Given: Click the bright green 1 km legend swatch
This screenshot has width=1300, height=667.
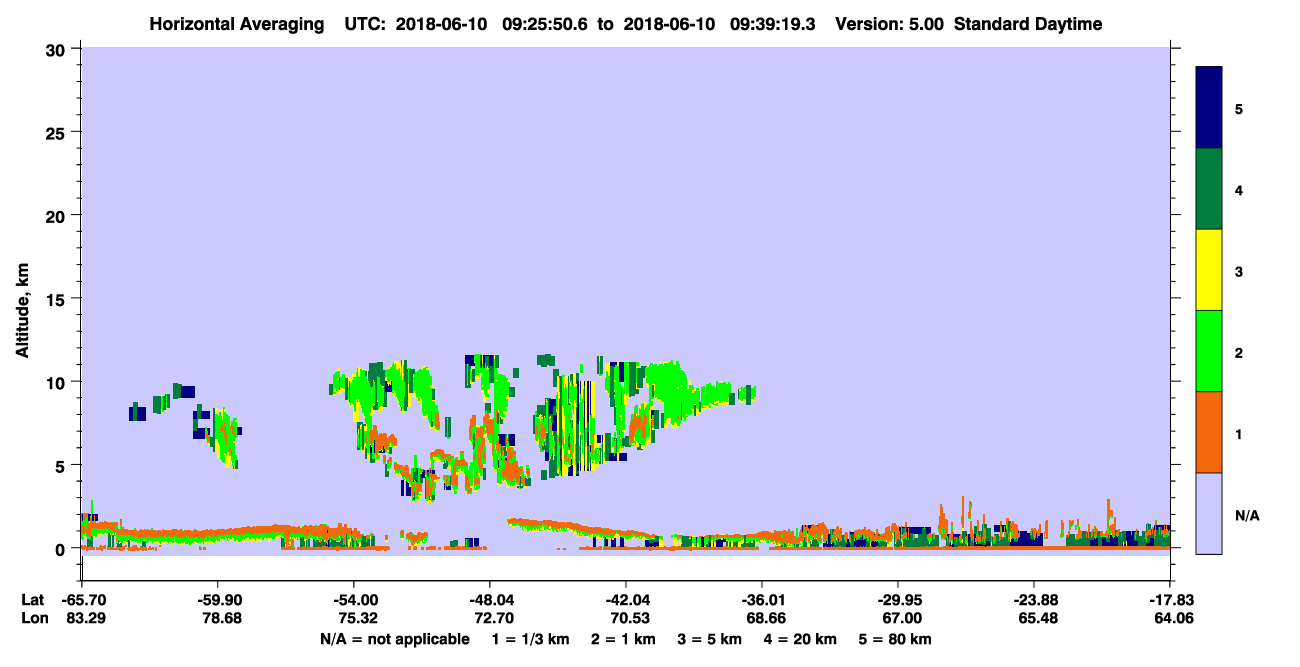Looking at the screenshot, I should tap(1209, 351).
